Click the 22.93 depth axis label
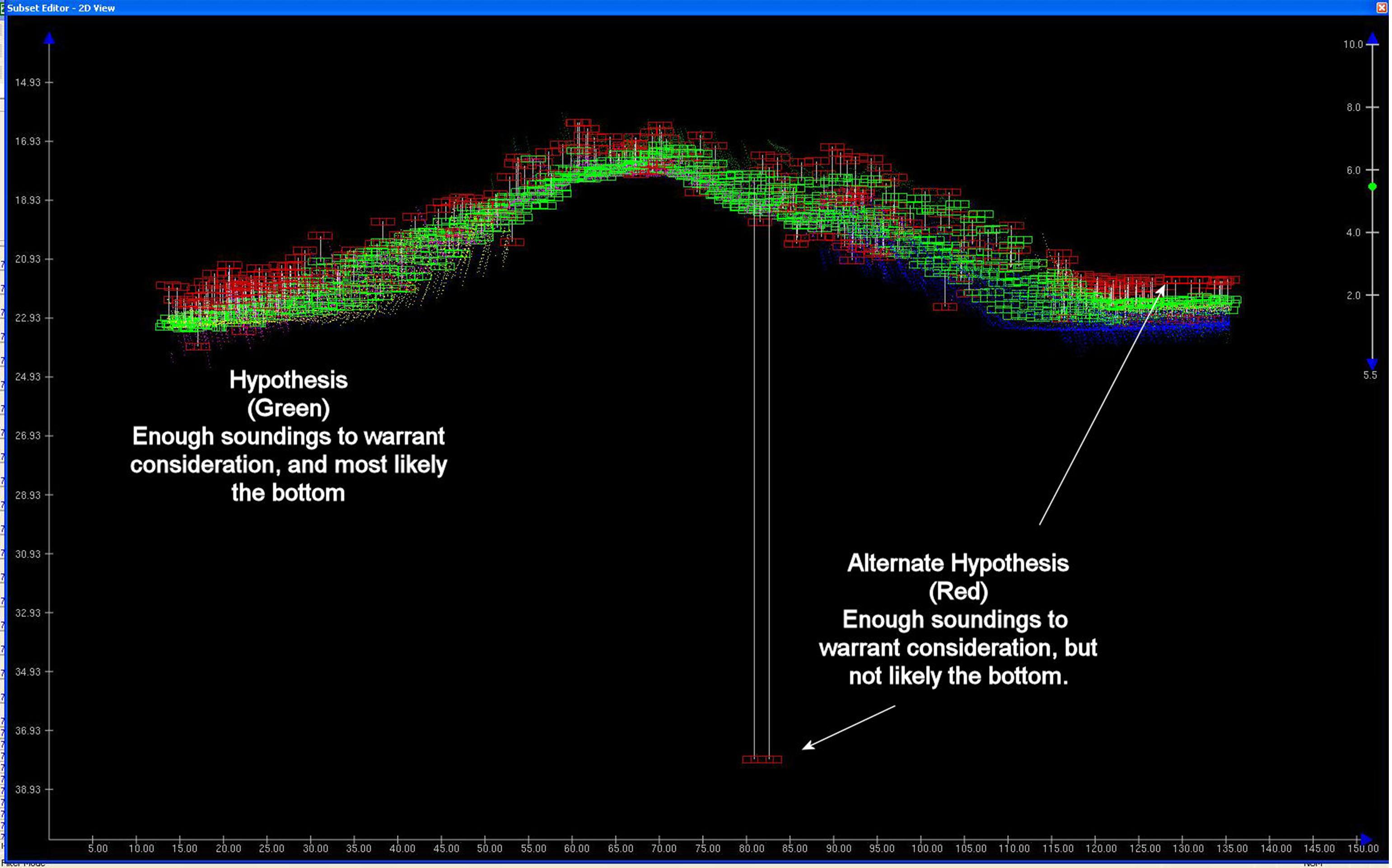 click(x=28, y=318)
